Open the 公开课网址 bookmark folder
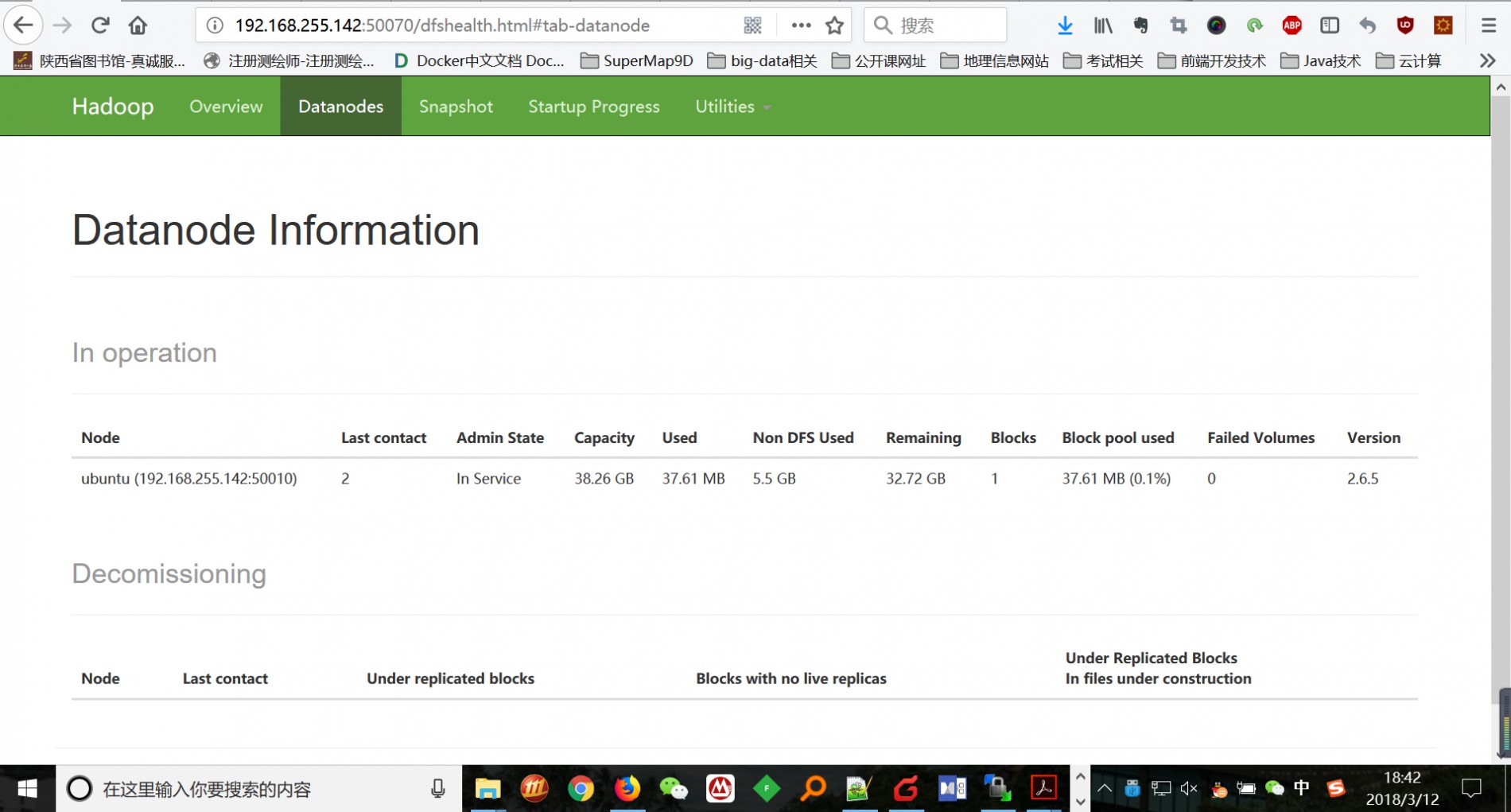This screenshot has width=1511, height=812. 879,60
